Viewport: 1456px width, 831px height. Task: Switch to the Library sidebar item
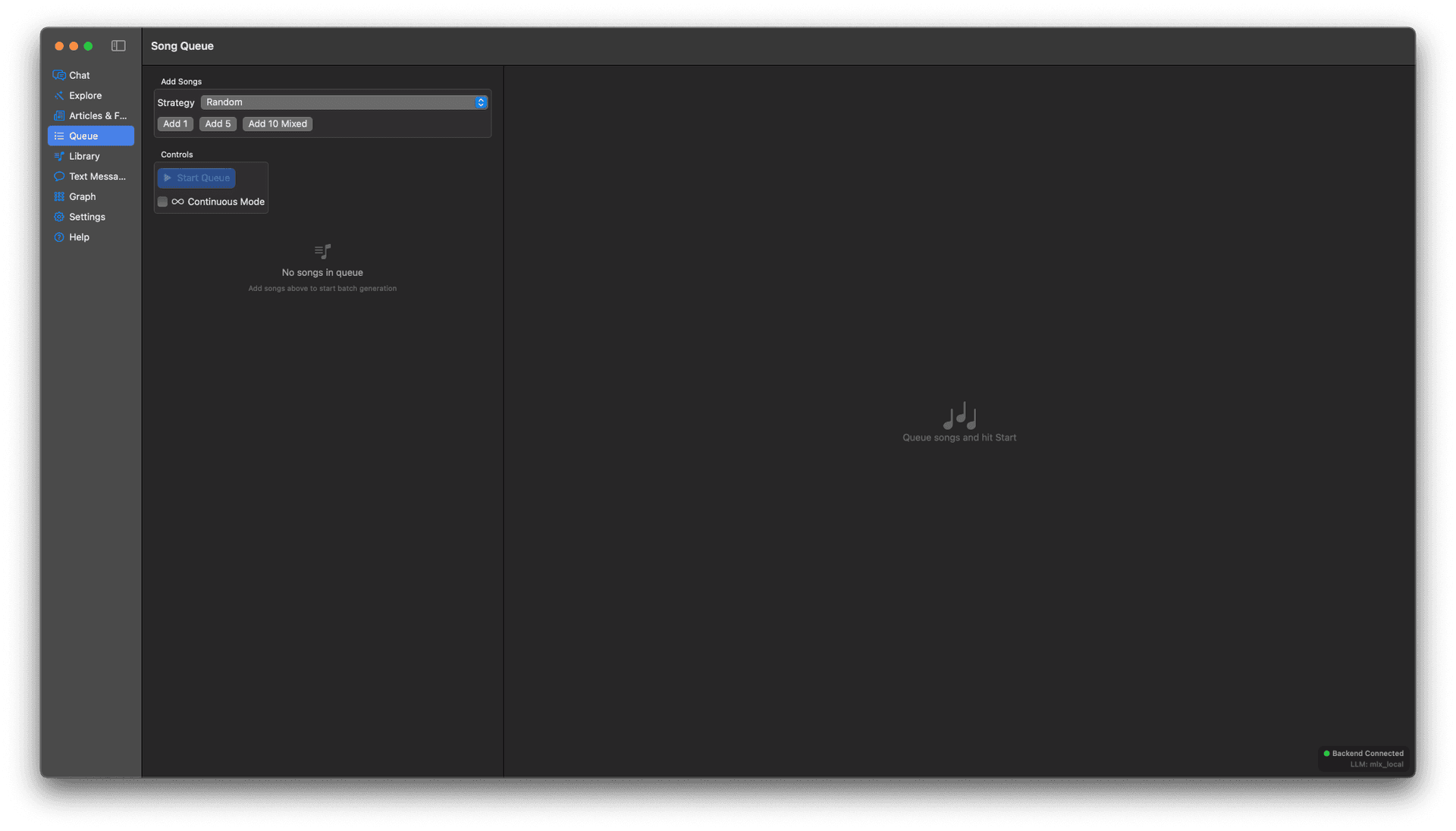91,156
